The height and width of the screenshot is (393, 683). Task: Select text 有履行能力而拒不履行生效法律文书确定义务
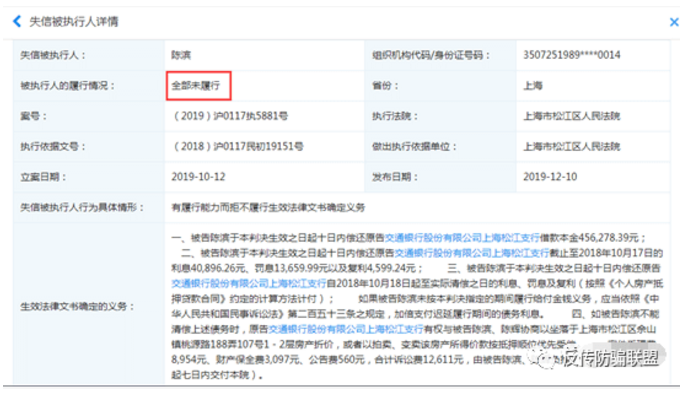click(268, 208)
